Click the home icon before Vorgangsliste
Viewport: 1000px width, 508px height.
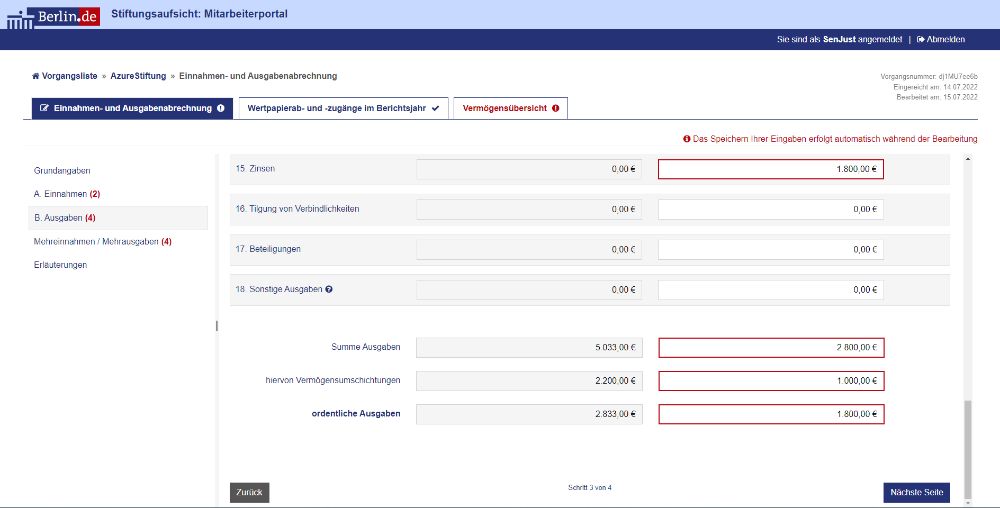[x=36, y=76]
